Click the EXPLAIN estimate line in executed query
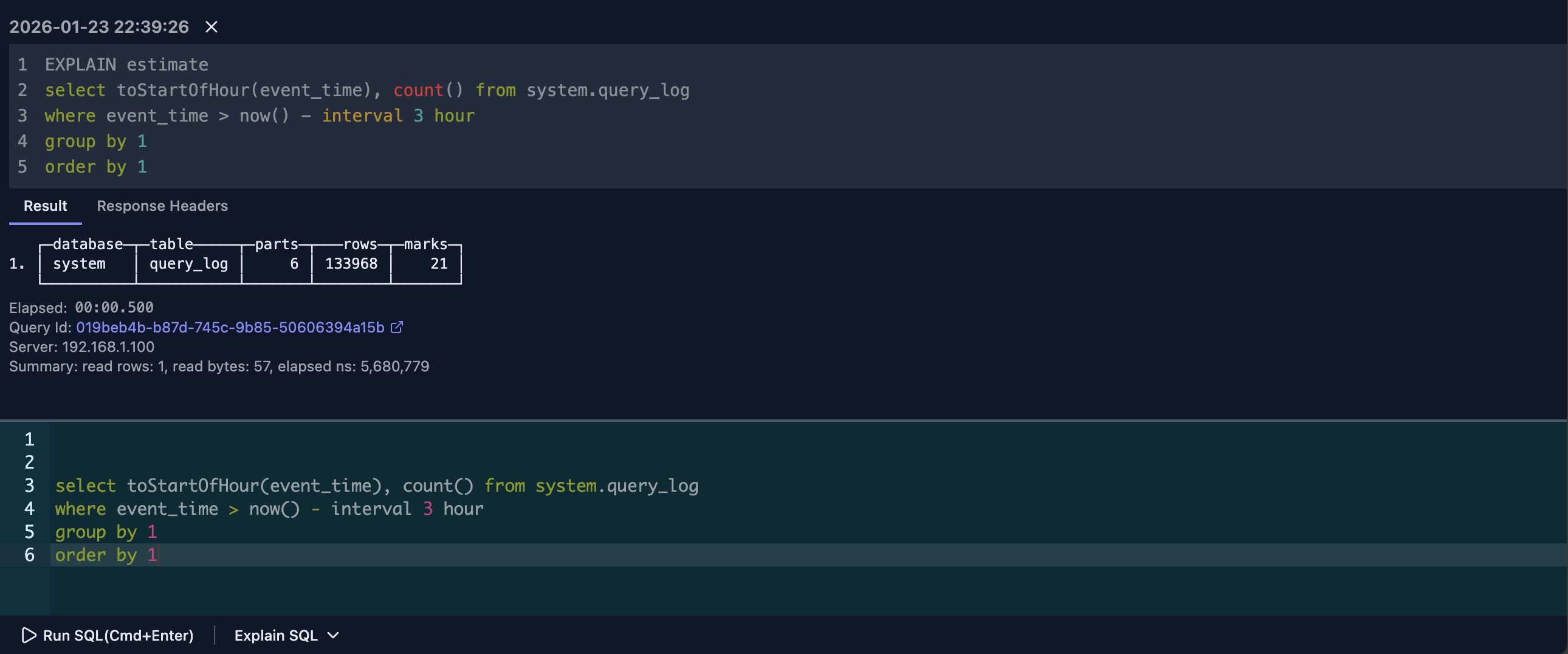This screenshot has height=654, width=1568. 126,64
